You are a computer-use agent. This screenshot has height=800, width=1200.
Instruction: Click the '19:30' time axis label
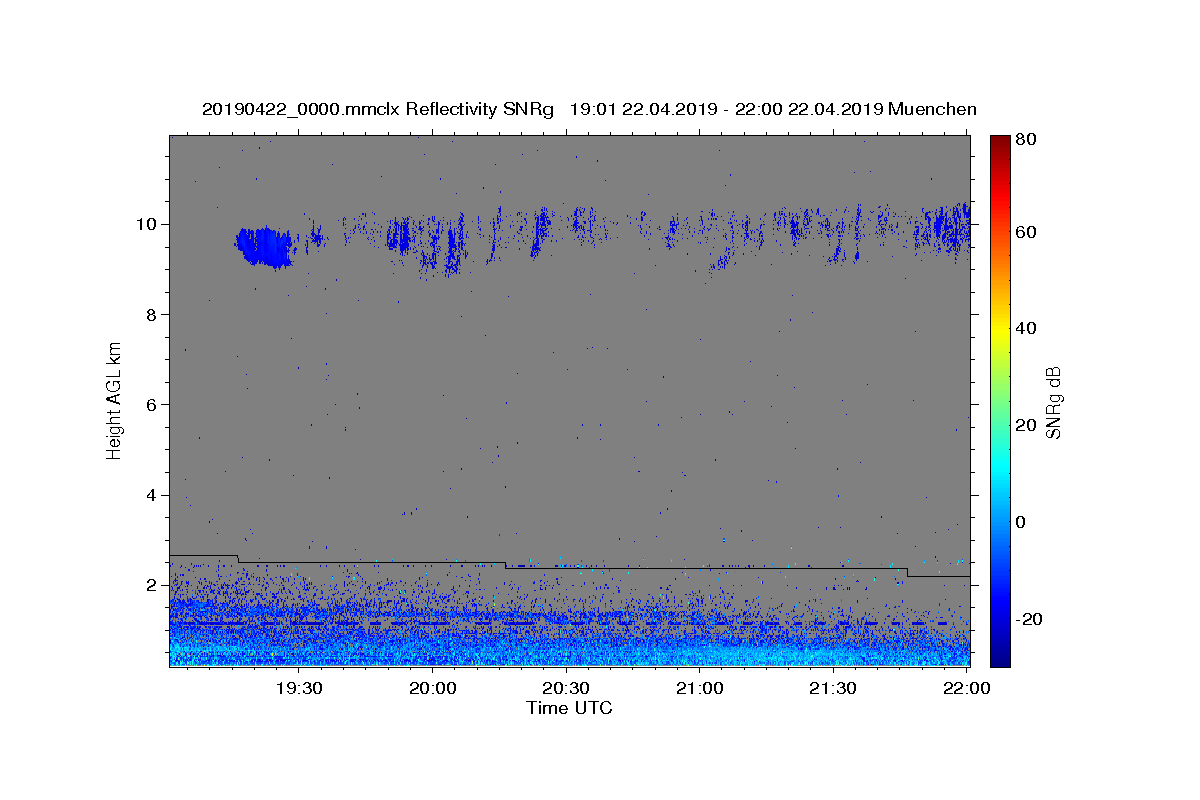[300, 689]
